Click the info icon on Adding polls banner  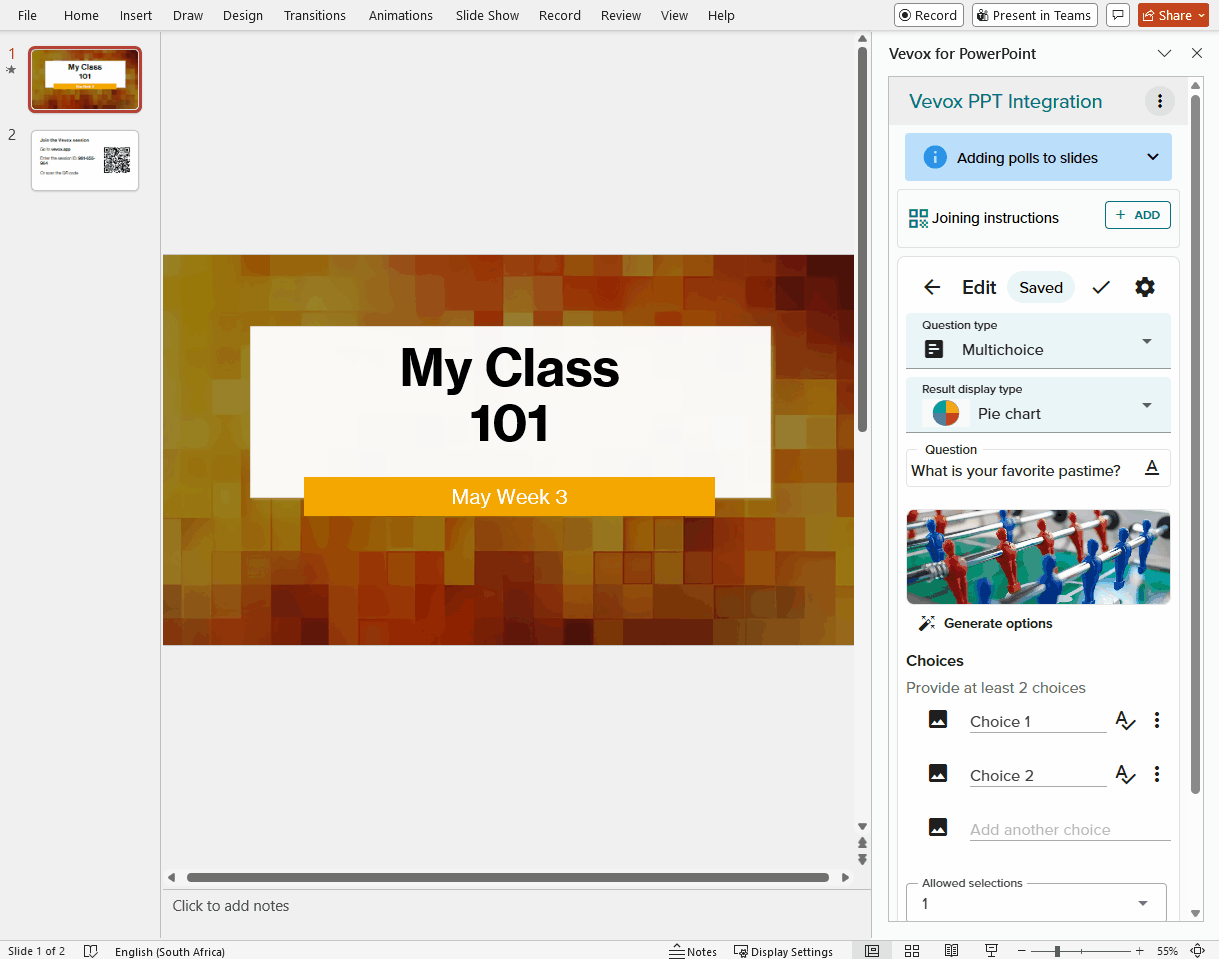(x=935, y=157)
